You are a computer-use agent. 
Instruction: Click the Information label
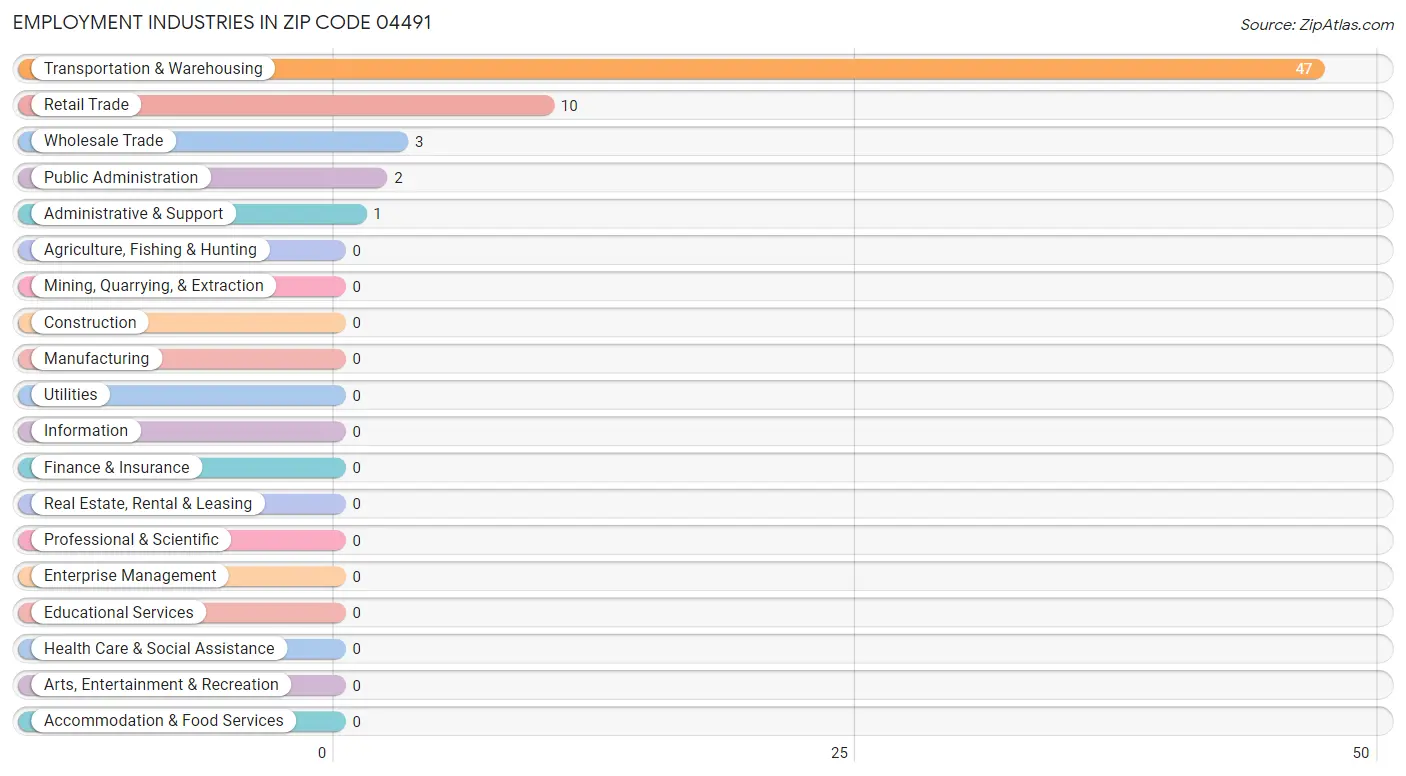86,431
